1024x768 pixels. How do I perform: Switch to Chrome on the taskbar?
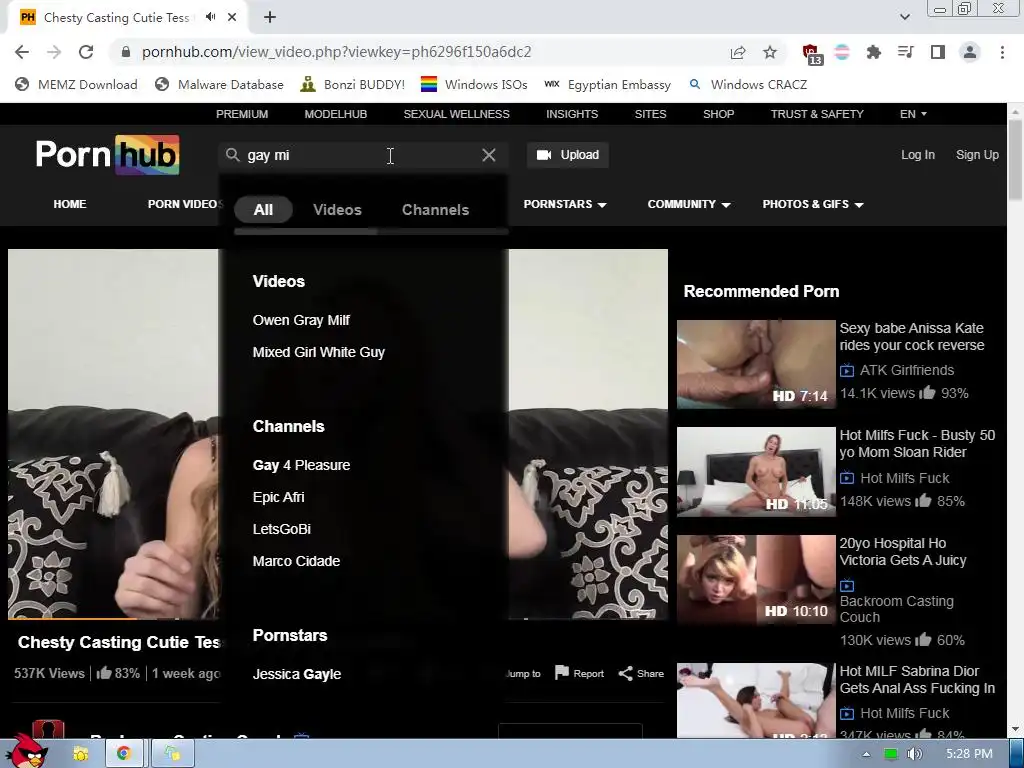click(123, 754)
